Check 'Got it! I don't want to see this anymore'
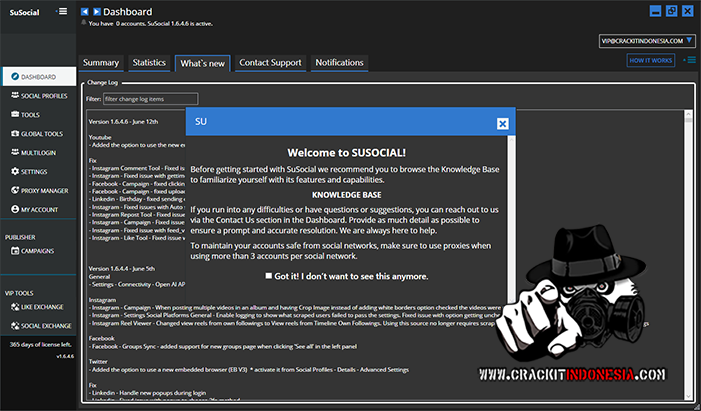This screenshot has width=701, height=411. click(270, 276)
